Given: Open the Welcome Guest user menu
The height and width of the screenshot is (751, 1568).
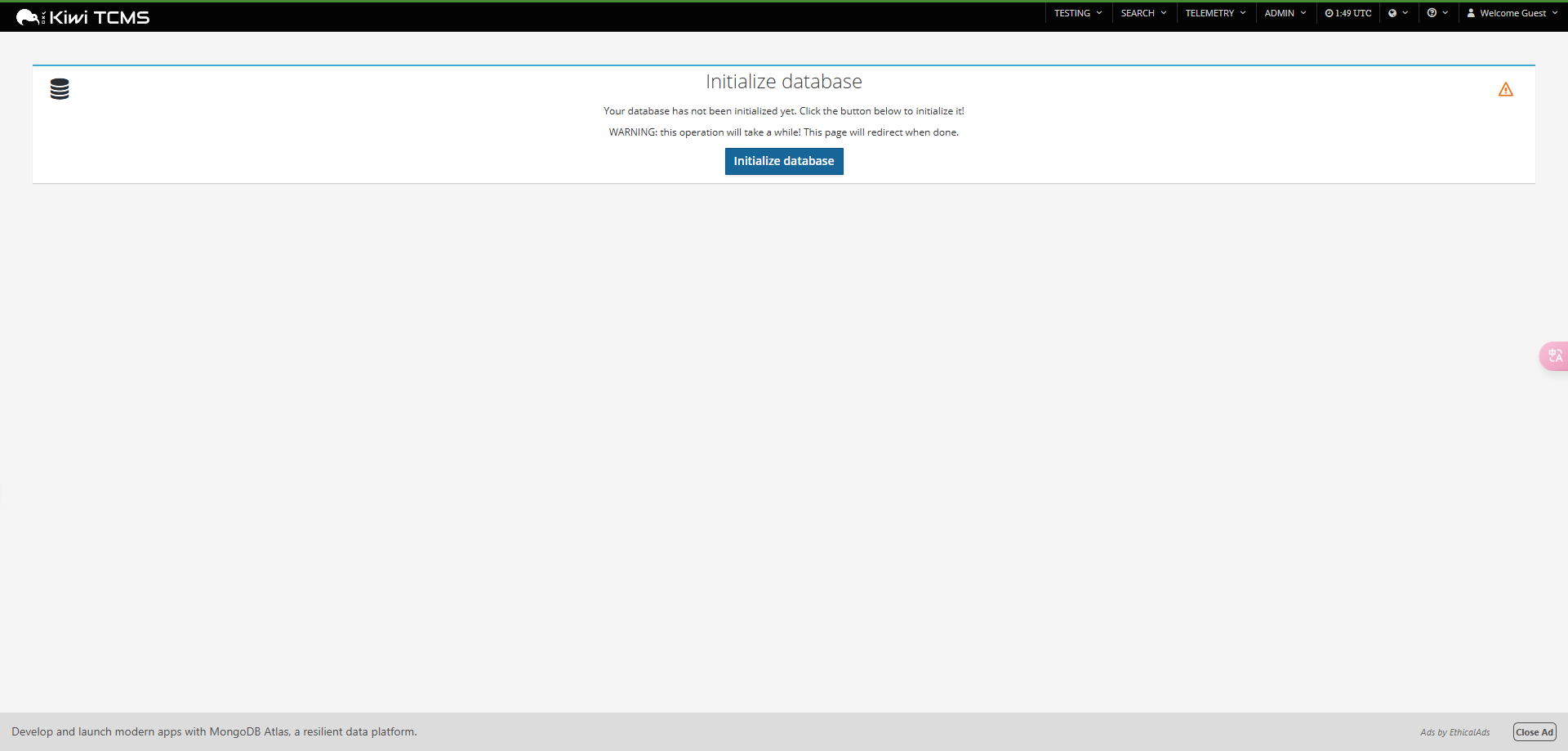Looking at the screenshot, I should [1512, 13].
